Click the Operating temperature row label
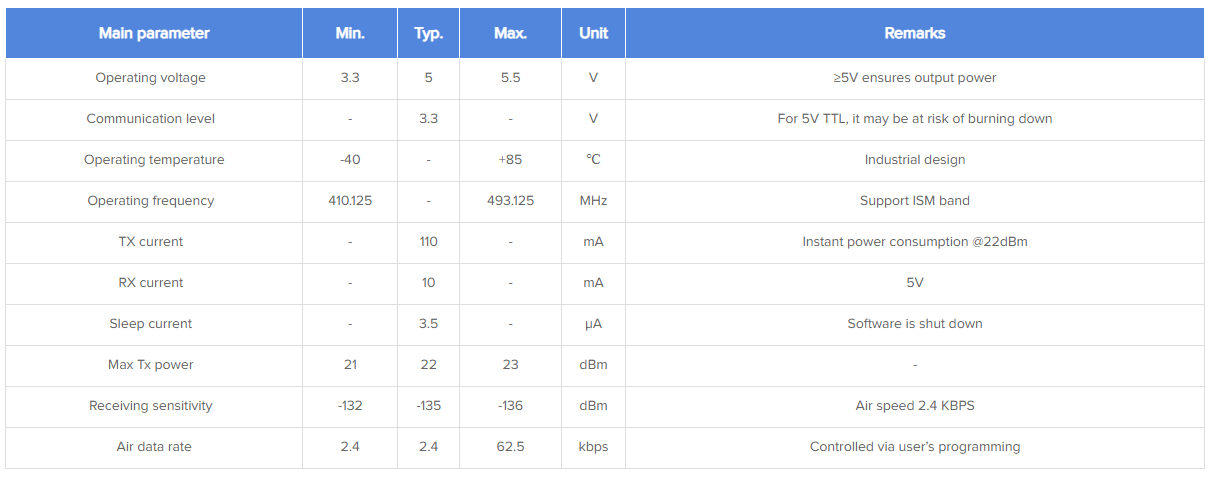Viewport: 1210px width, 477px height. click(x=154, y=160)
